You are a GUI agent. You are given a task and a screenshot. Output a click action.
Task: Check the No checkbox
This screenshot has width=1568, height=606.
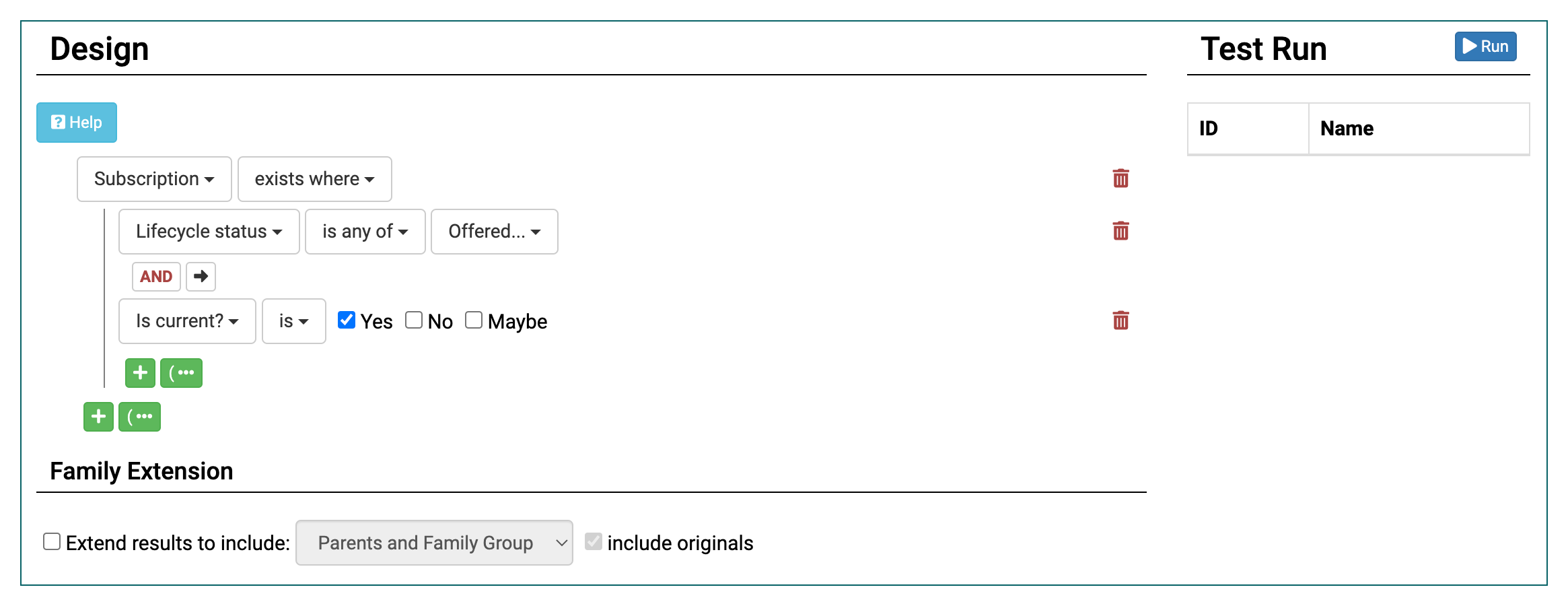pos(414,320)
